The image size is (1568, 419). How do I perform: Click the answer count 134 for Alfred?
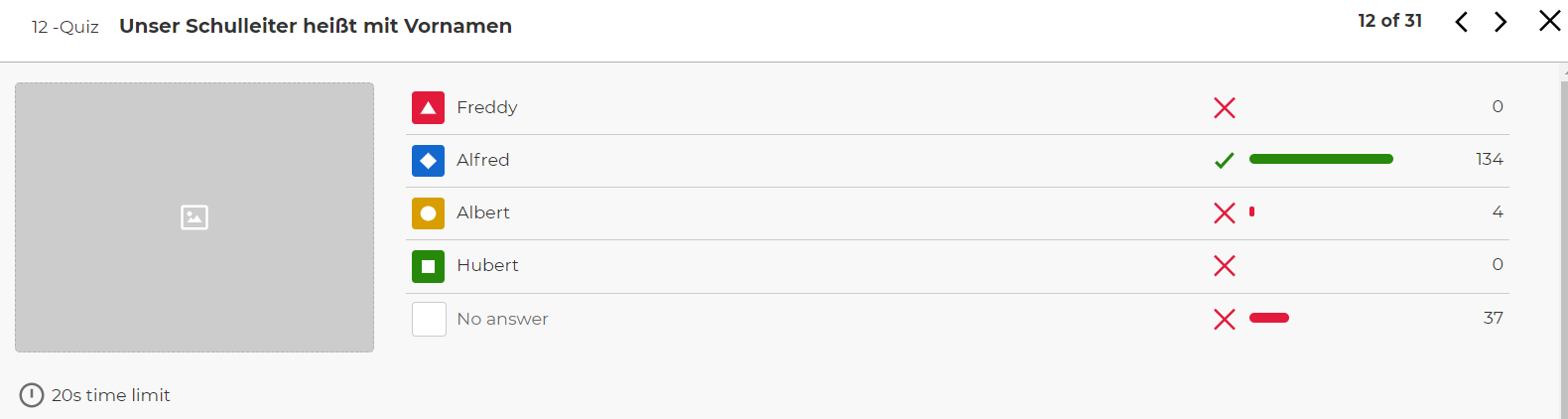1489,159
